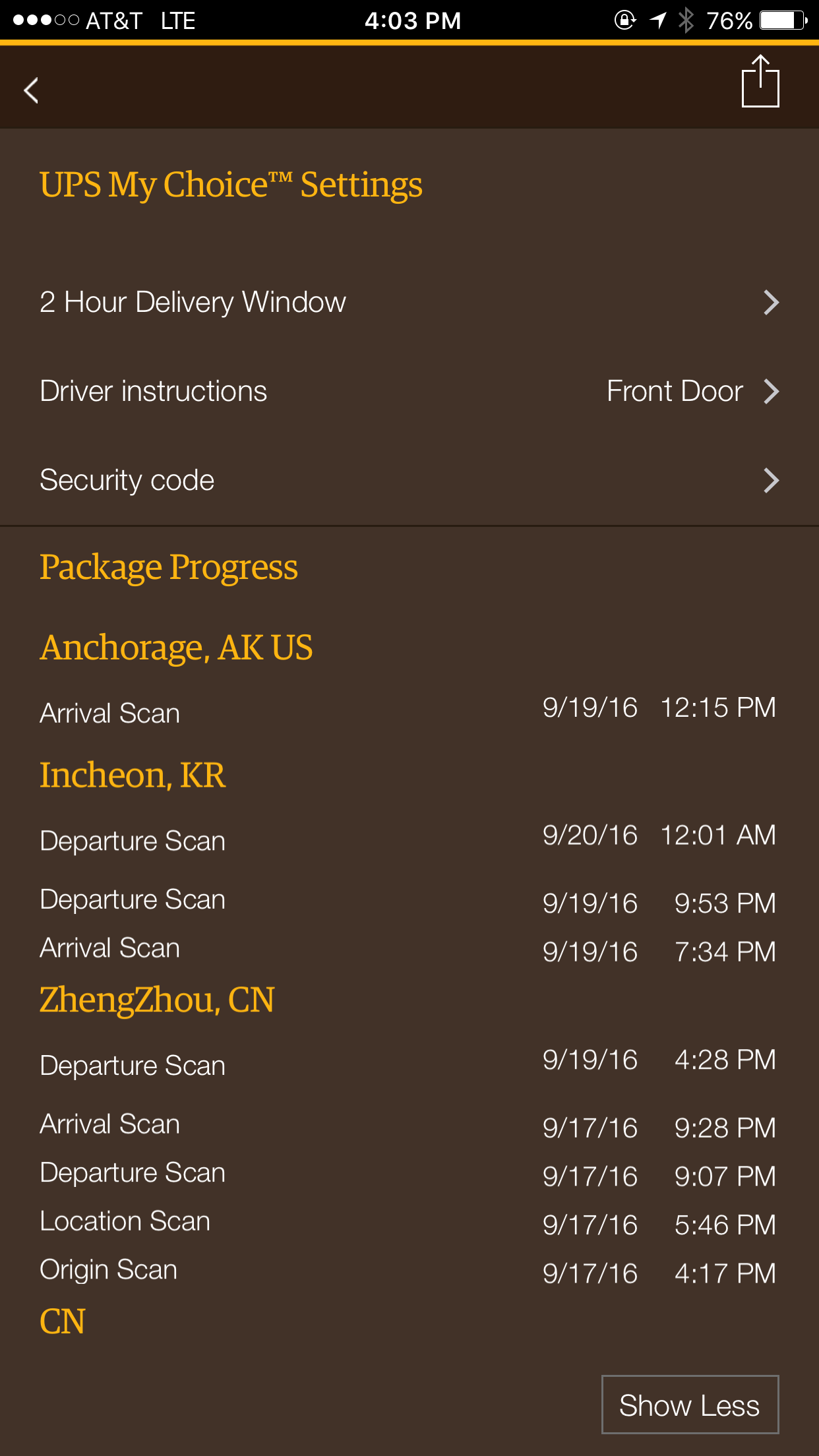Screen dimensions: 819x1456
Task: Tap the signal strength dots
Action: click(46, 20)
